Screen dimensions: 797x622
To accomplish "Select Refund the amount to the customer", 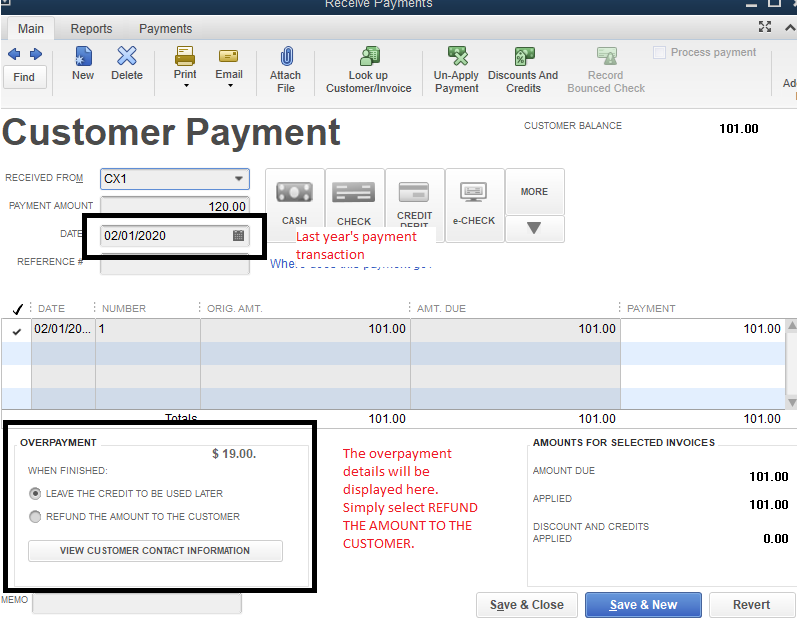I will point(35,517).
